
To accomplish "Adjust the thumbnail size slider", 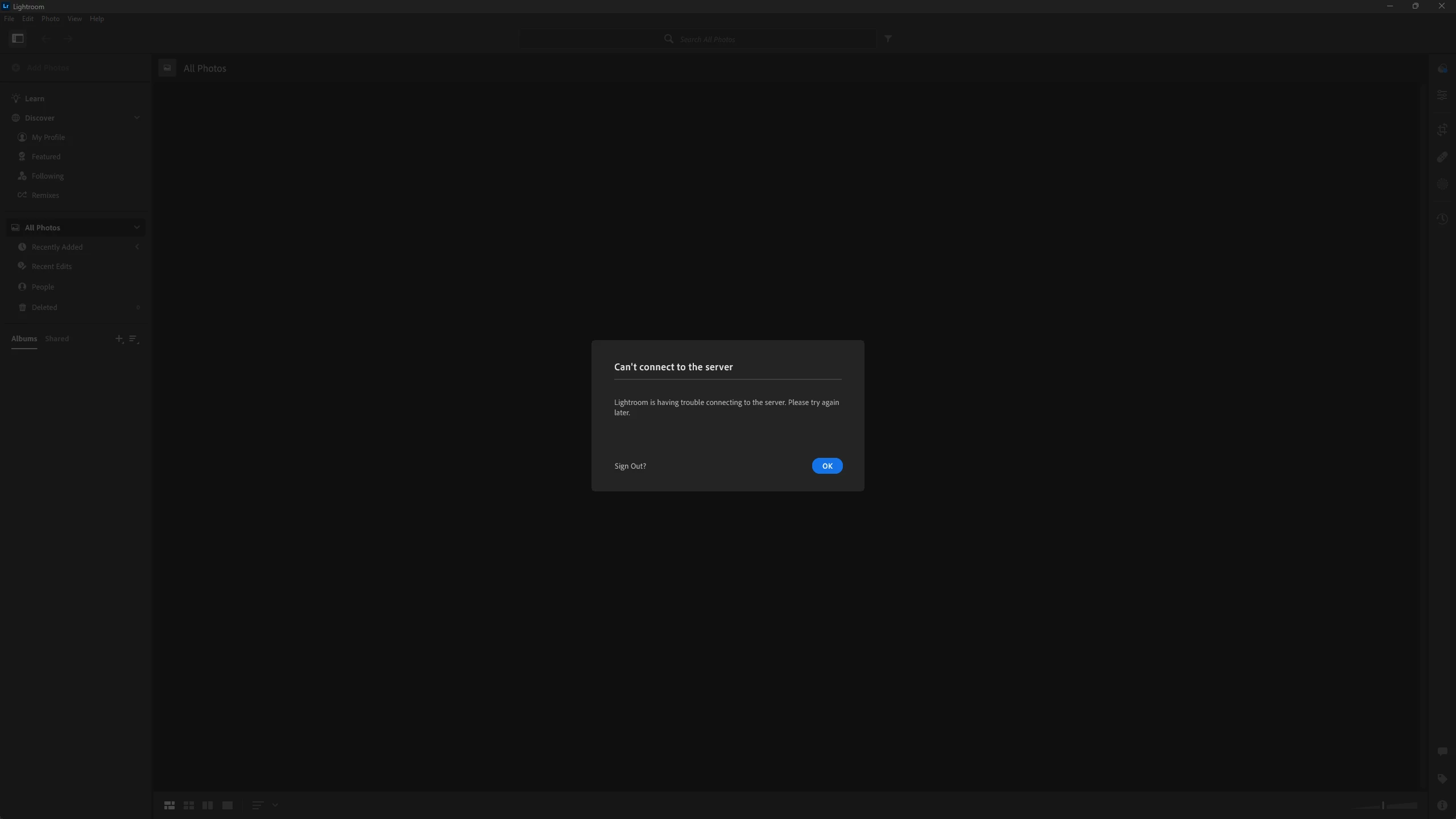I will (1383, 805).
